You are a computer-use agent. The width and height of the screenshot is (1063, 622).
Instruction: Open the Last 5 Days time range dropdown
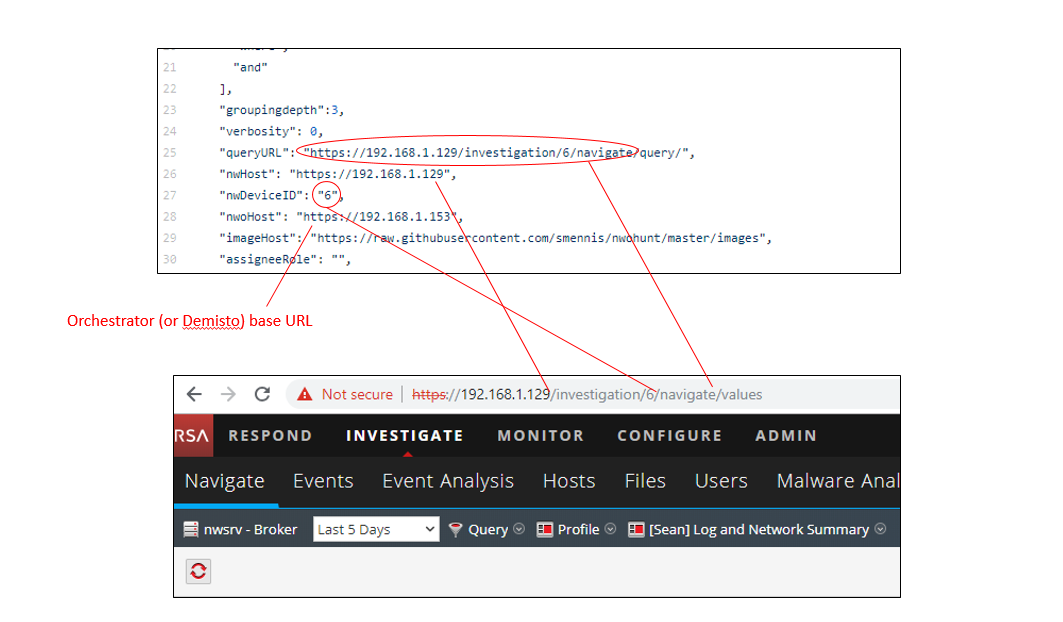click(x=376, y=529)
